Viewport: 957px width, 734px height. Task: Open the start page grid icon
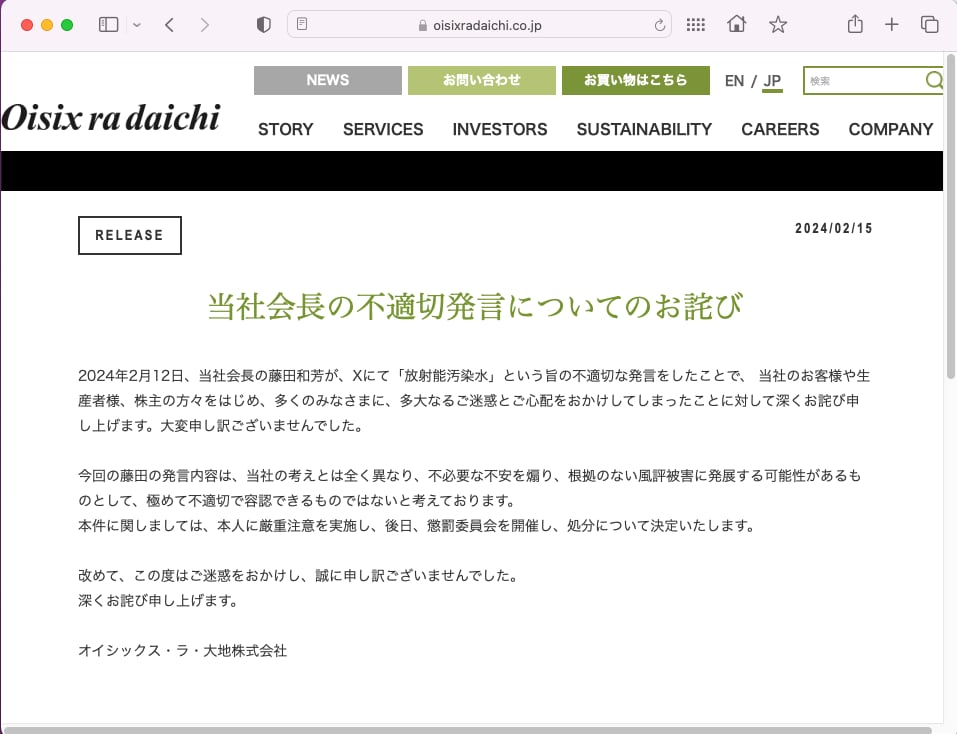coord(696,25)
